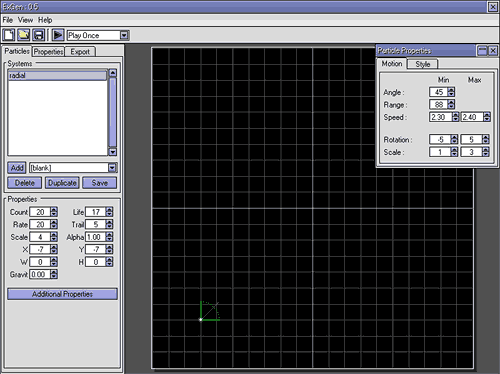
Task: Click the Systems list scroll down arrow
Action: click(113, 152)
